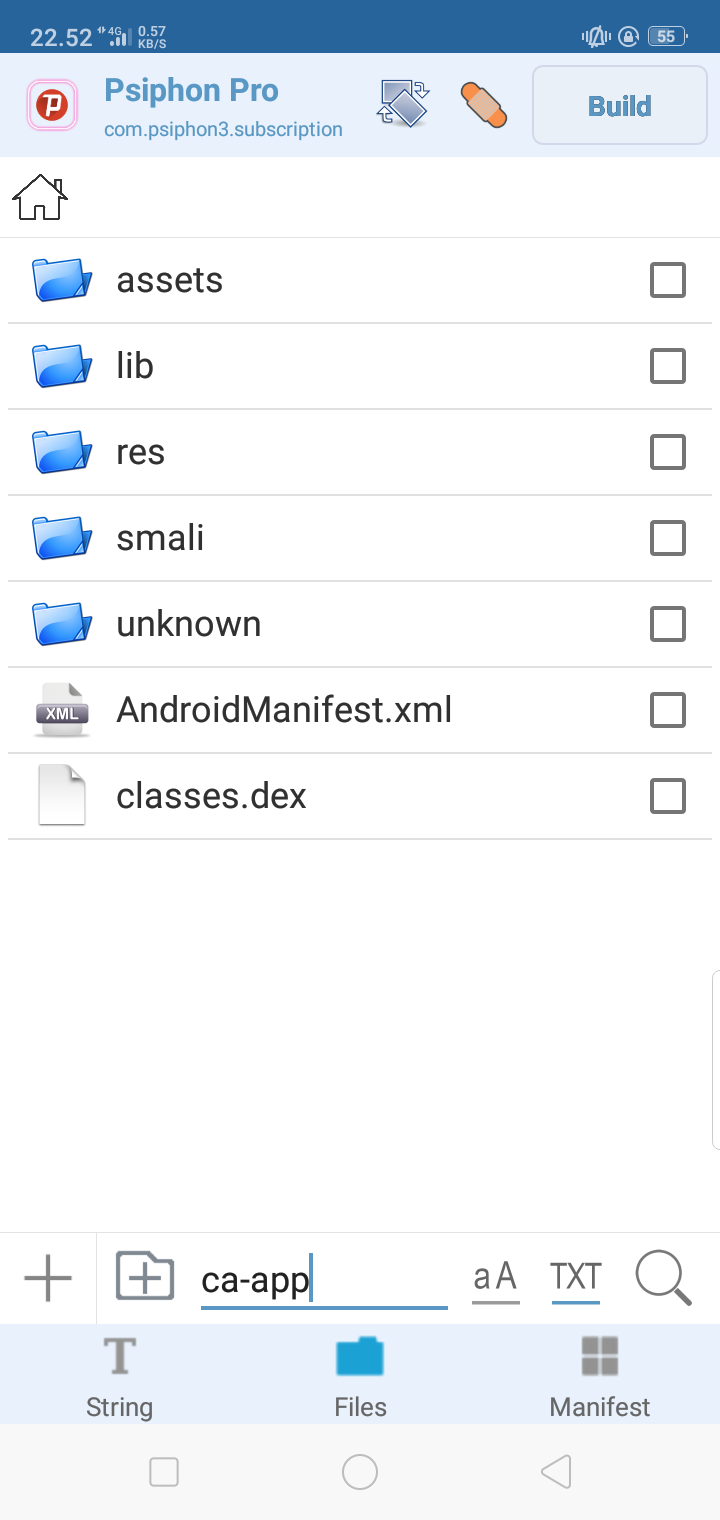Image resolution: width=720 pixels, height=1520 pixels.
Task: Focus the search field containing ca-app
Action: click(323, 1281)
